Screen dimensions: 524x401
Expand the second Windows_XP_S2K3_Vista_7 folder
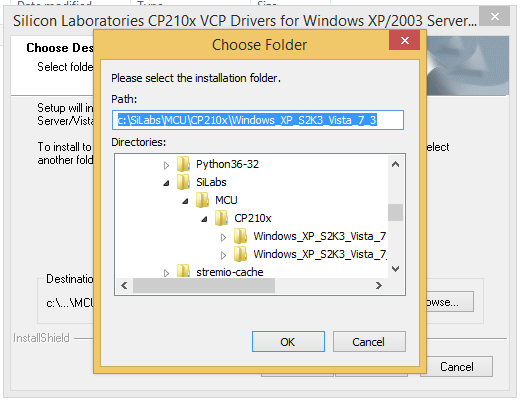pos(223,255)
